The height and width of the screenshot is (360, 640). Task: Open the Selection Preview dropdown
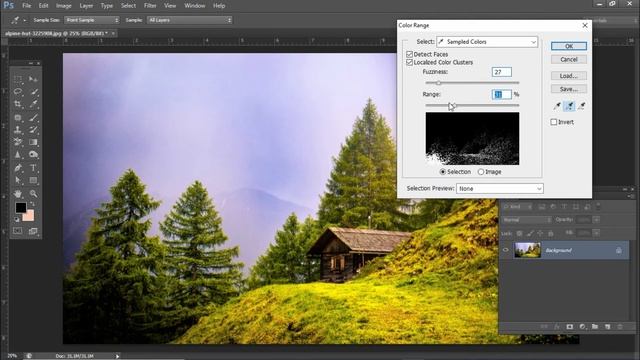(x=500, y=189)
